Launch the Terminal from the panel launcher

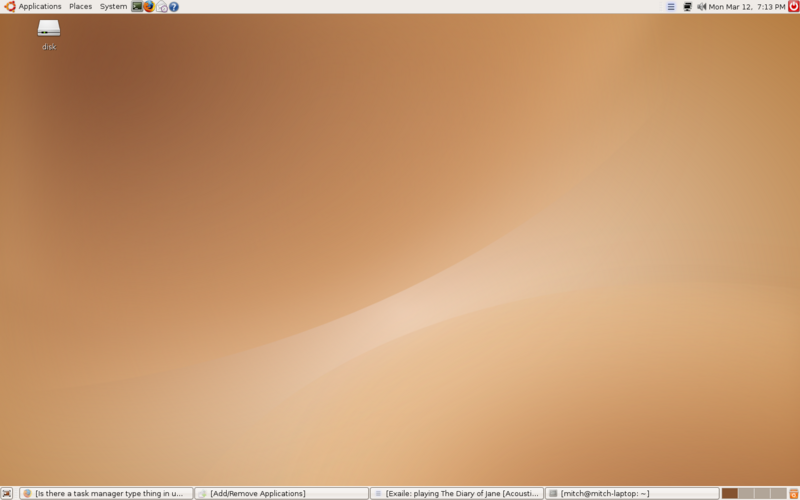point(137,7)
